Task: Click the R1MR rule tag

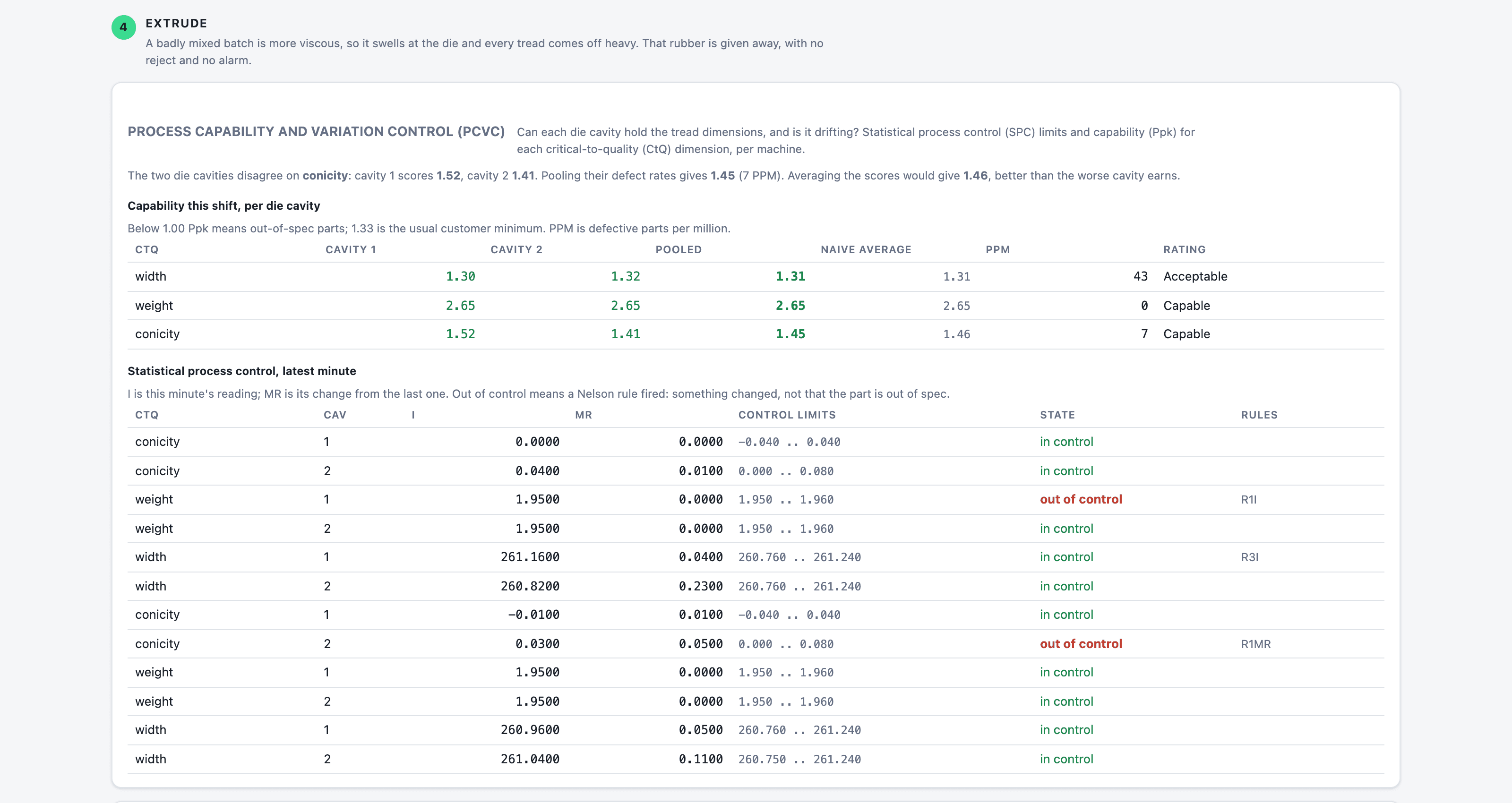Action: [x=1255, y=644]
